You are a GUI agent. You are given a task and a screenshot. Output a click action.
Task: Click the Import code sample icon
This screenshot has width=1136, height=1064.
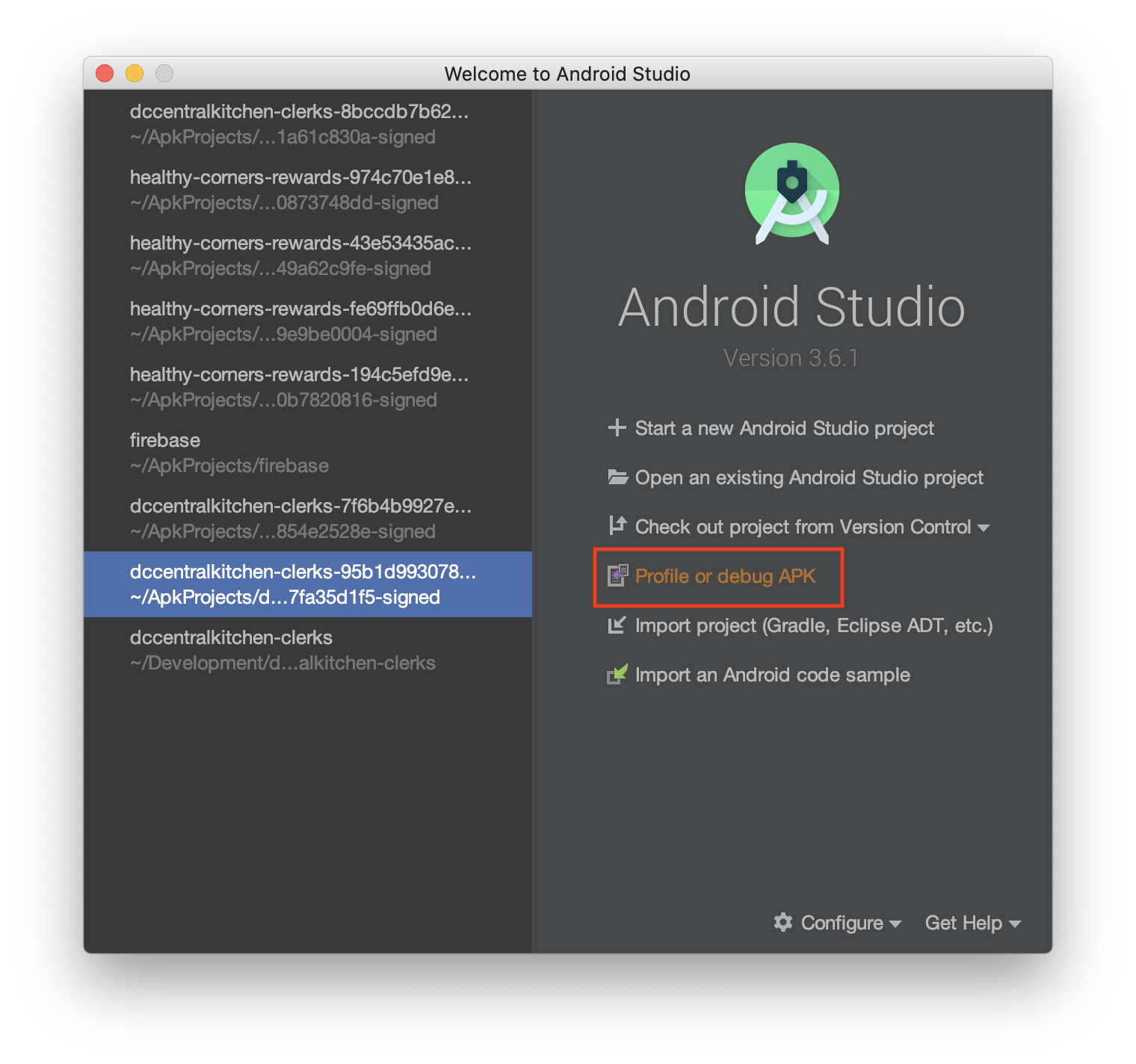617,674
